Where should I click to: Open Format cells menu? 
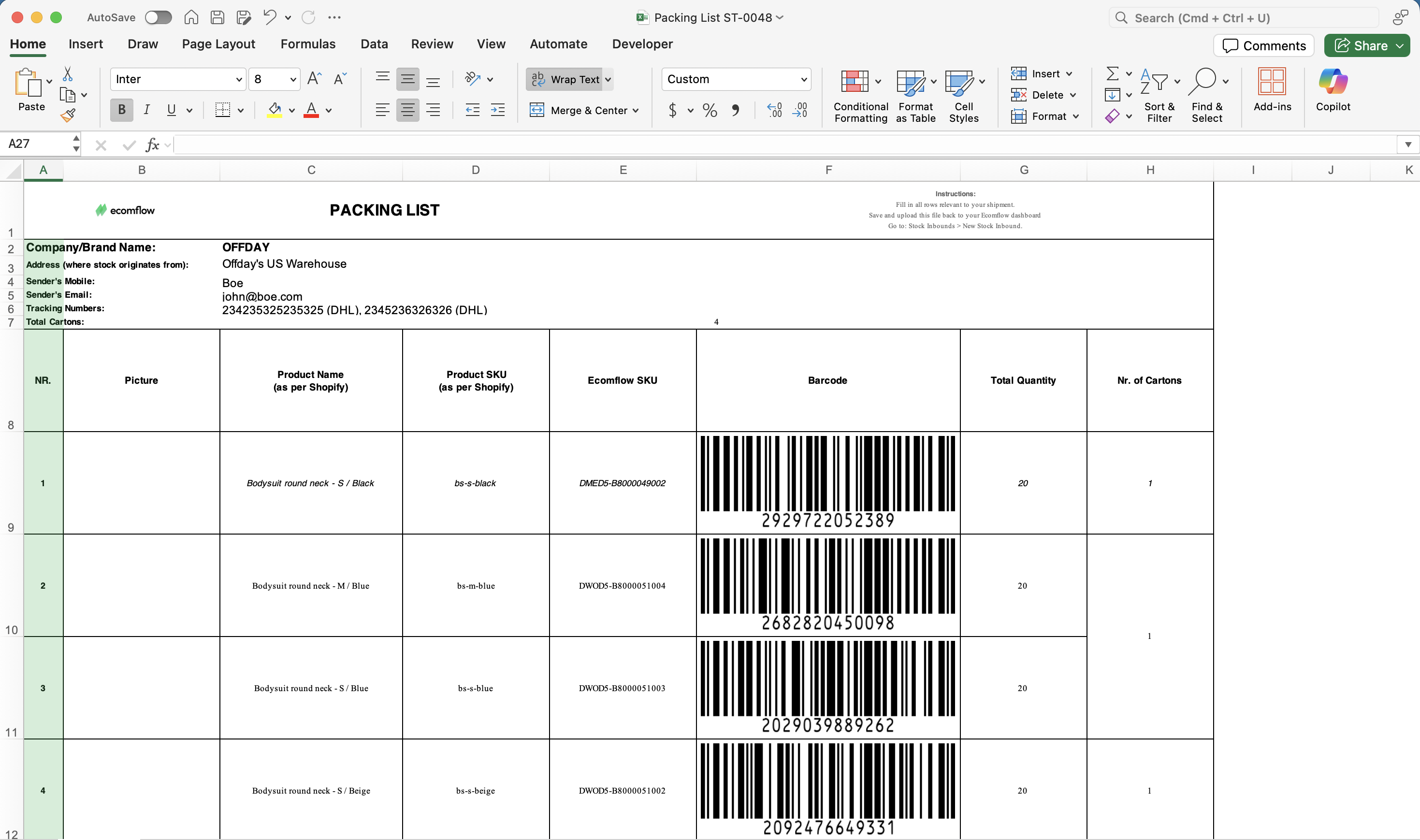pyautogui.click(x=1045, y=116)
